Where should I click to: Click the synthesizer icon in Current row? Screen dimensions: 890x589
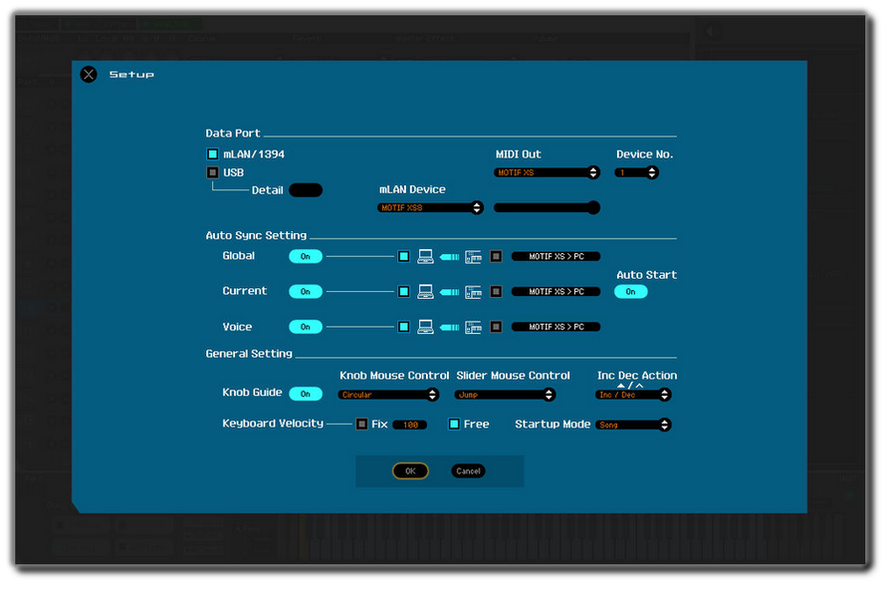(x=473, y=292)
